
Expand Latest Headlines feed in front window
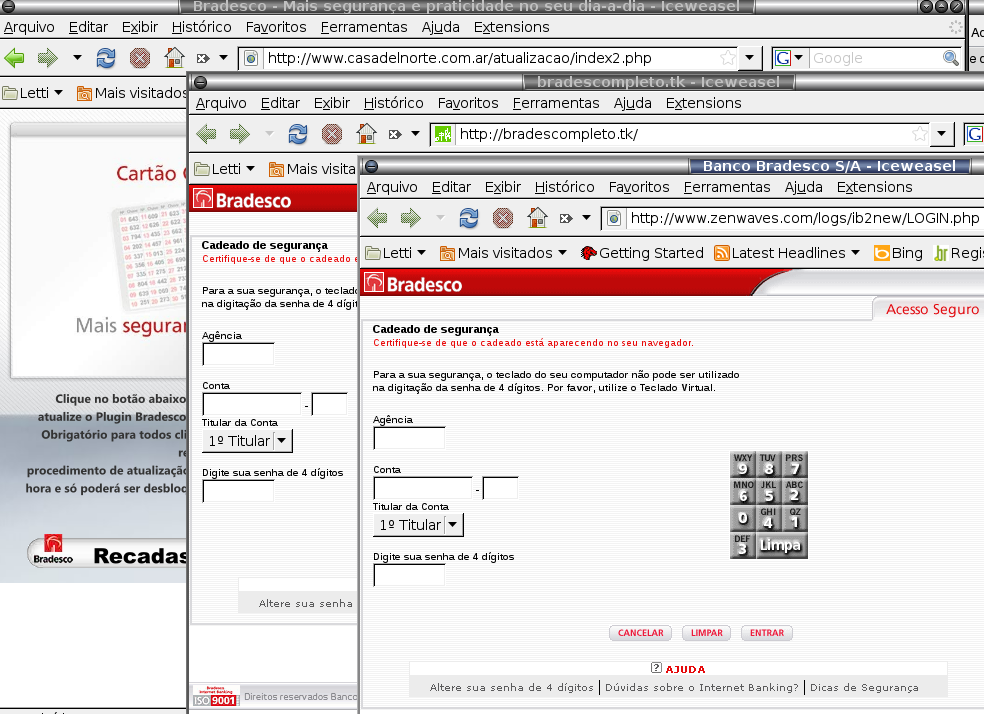pos(787,253)
